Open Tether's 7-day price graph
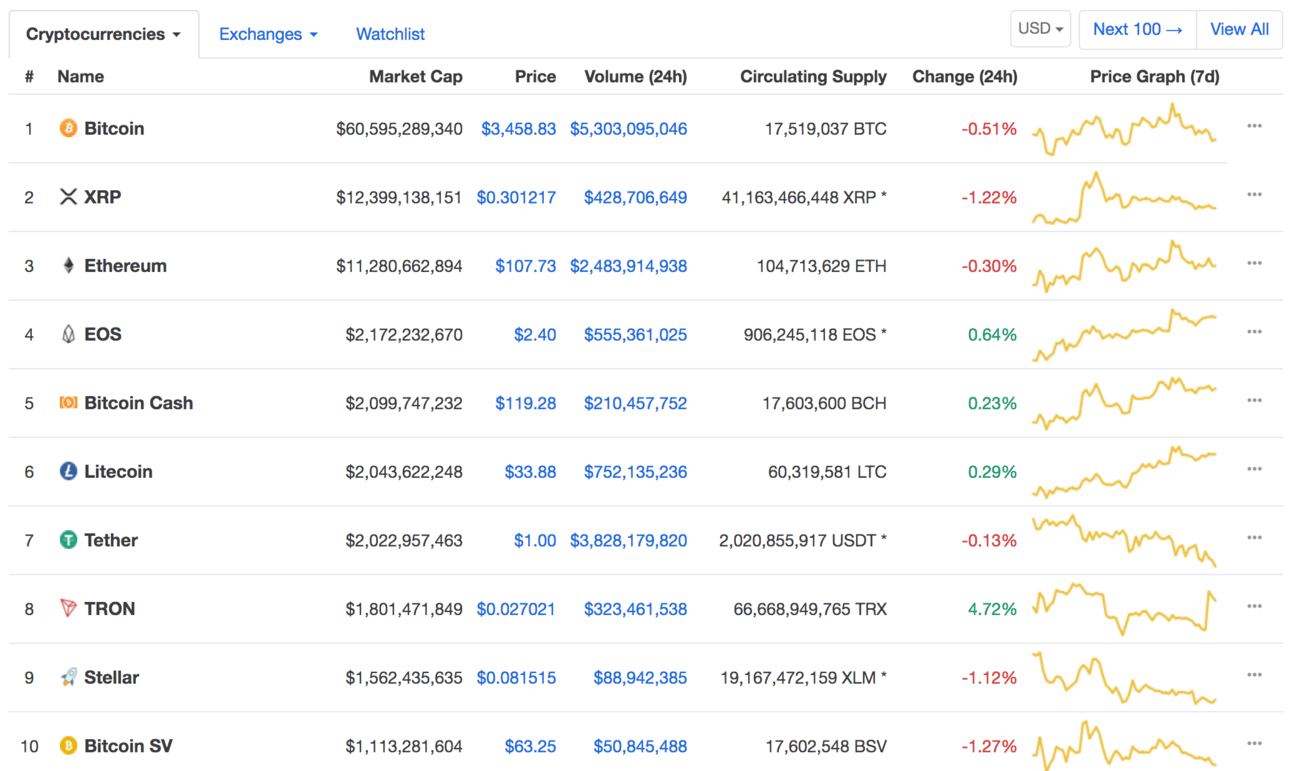1292x771 pixels. [1125, 541]
